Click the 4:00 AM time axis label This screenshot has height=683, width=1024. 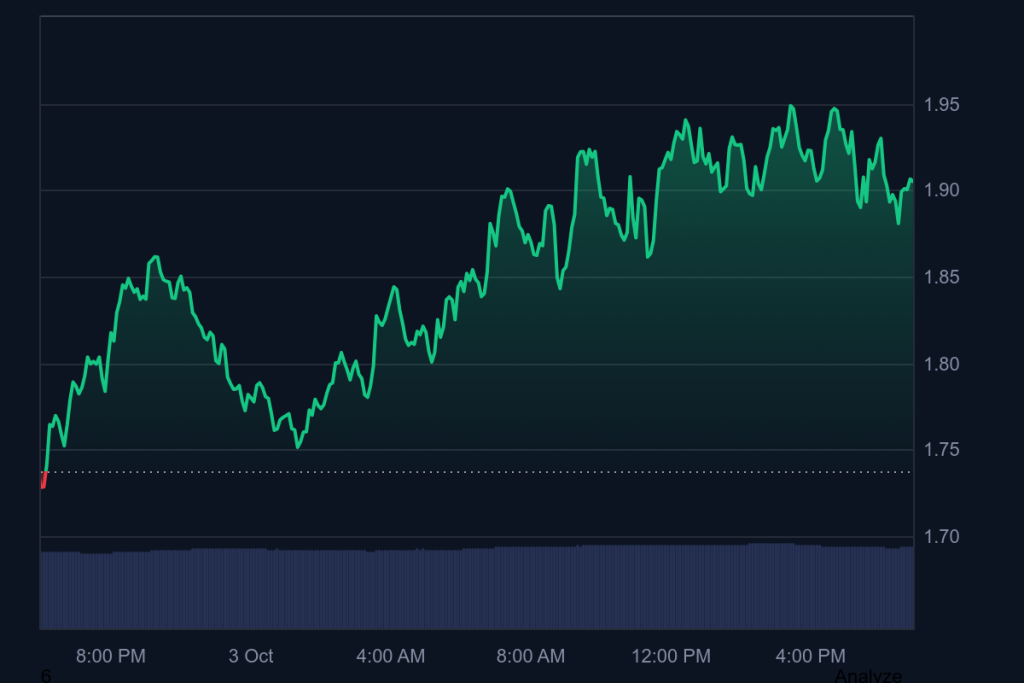click(x=390, y=656)
